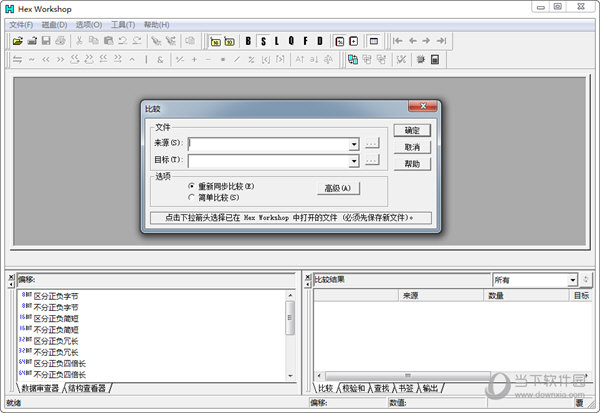Click the go-to-first arrow navigation icon

(x=398, y=41)
